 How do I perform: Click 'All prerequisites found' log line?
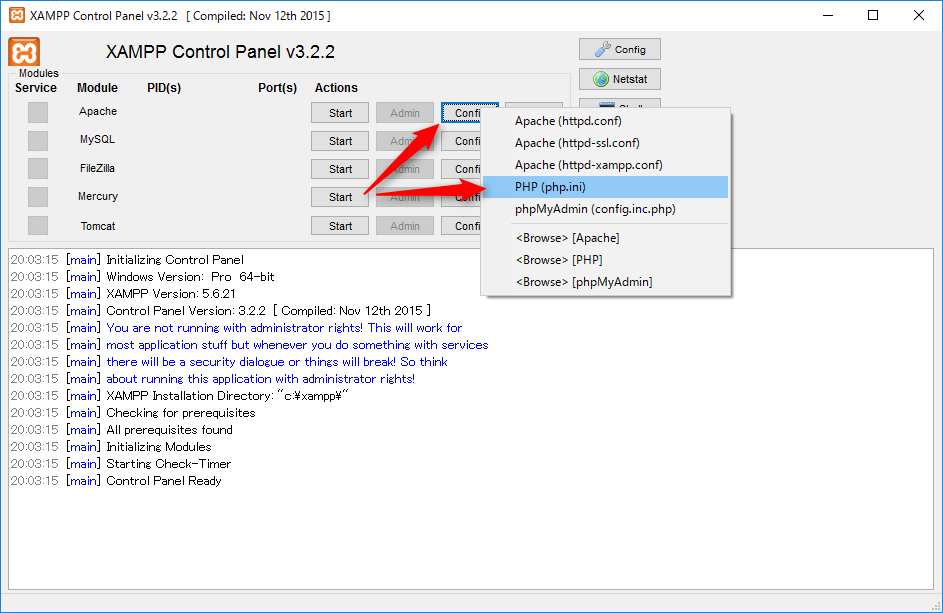[121, 430]
